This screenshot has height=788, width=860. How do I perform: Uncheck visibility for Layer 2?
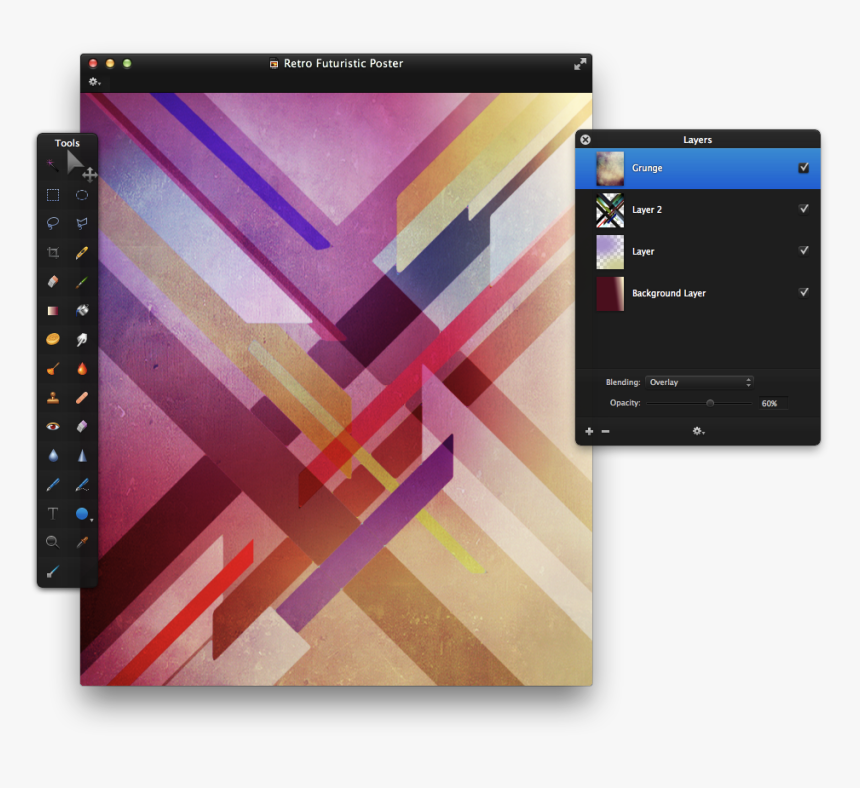803,209
